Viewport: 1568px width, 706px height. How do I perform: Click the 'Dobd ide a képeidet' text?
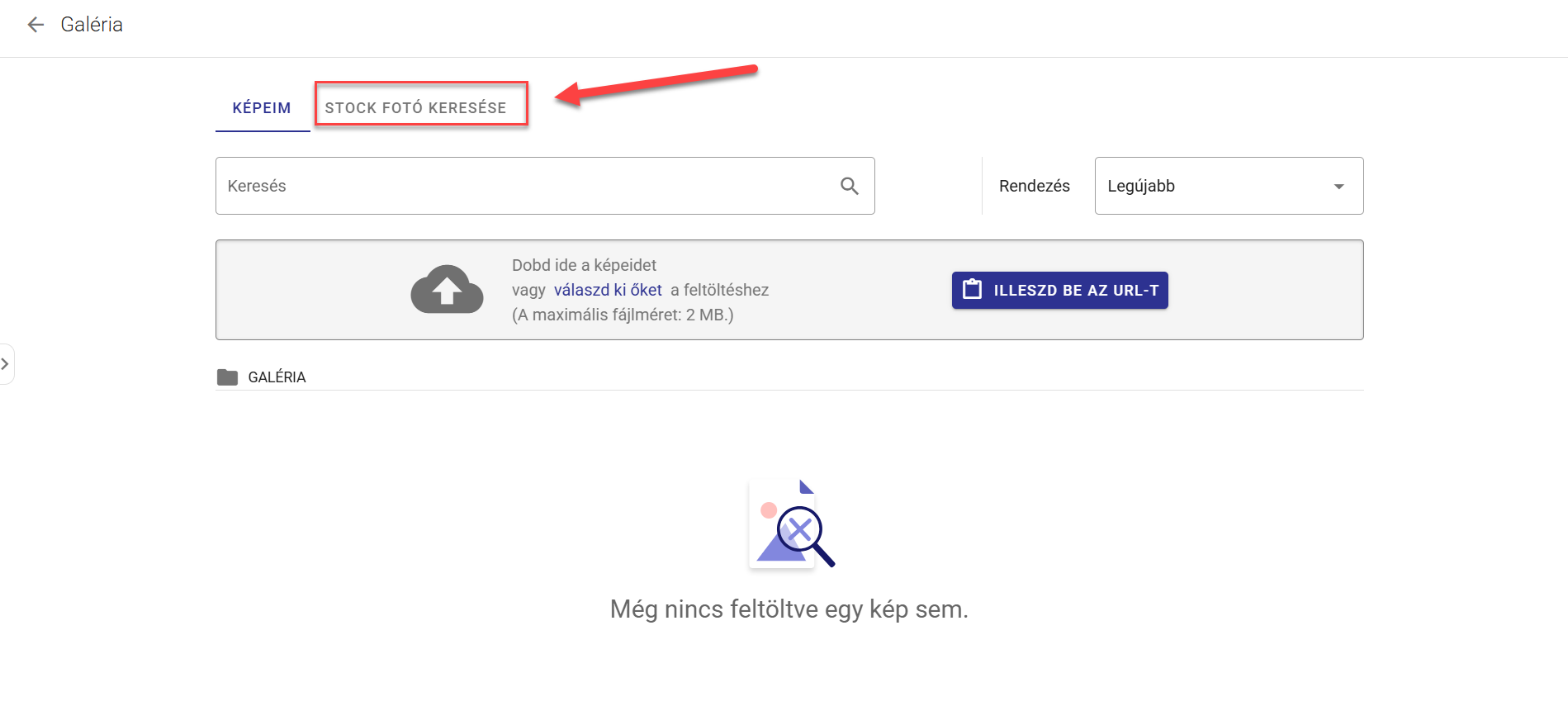(x=584, y=265)
